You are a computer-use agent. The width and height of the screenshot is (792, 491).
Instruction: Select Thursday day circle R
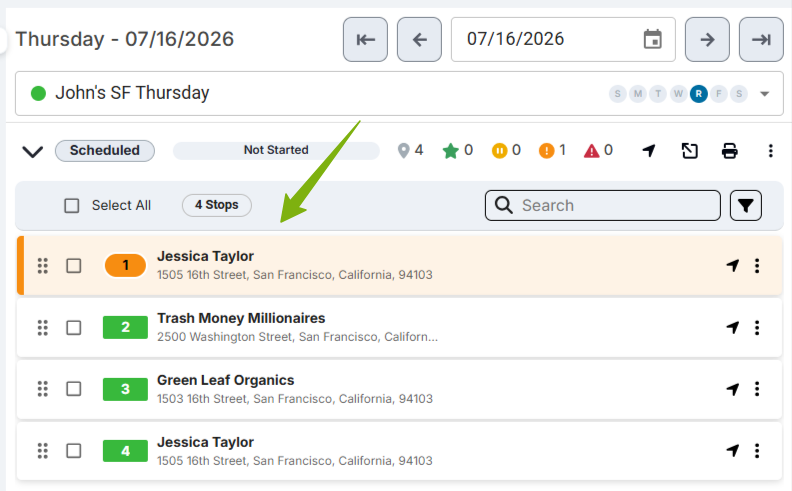pos(699,93)
